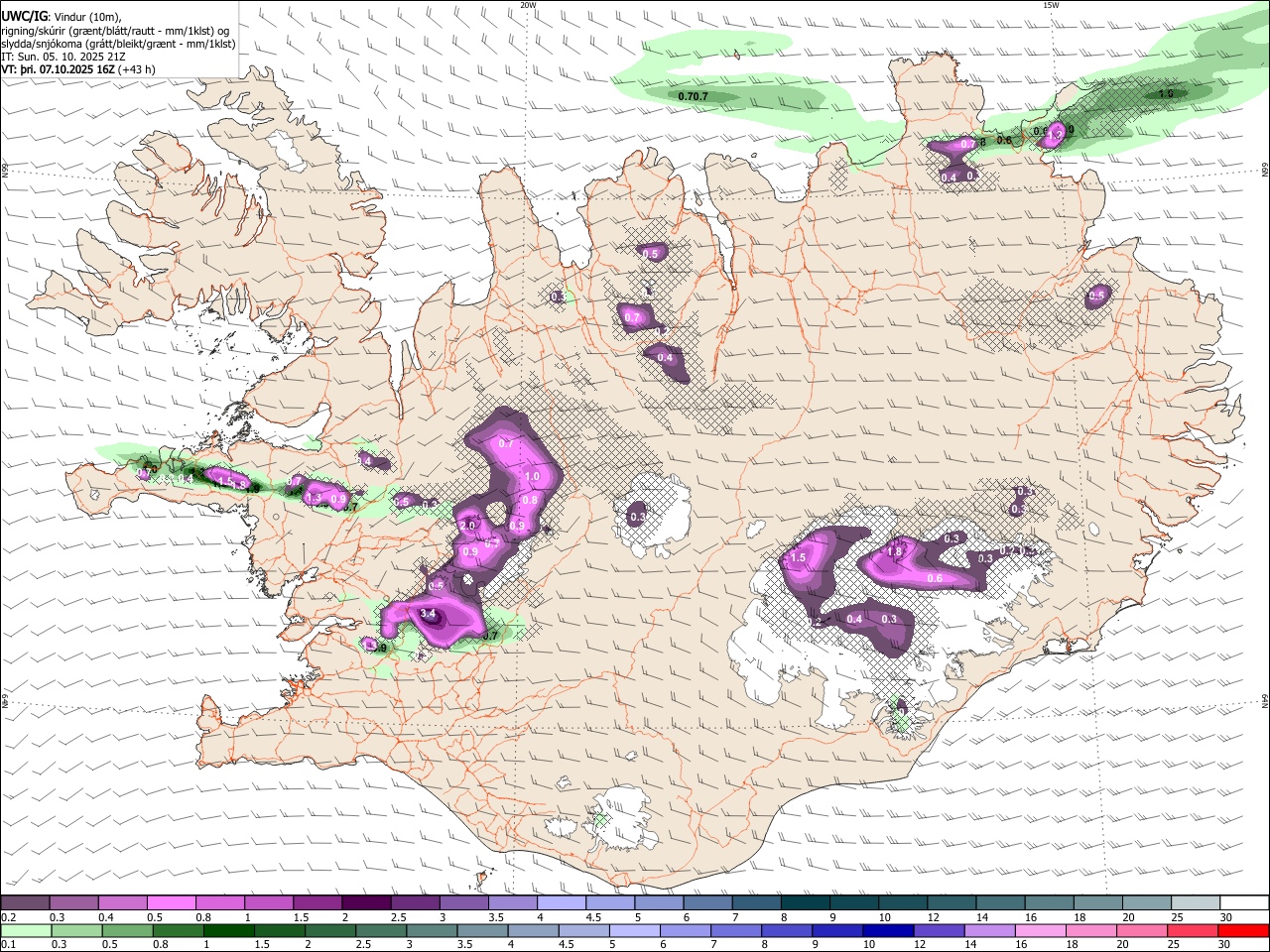Click the 'UWC/IG: Vindur (10m)' title text
The image size is (1270, 952).
tap(62, 16)
